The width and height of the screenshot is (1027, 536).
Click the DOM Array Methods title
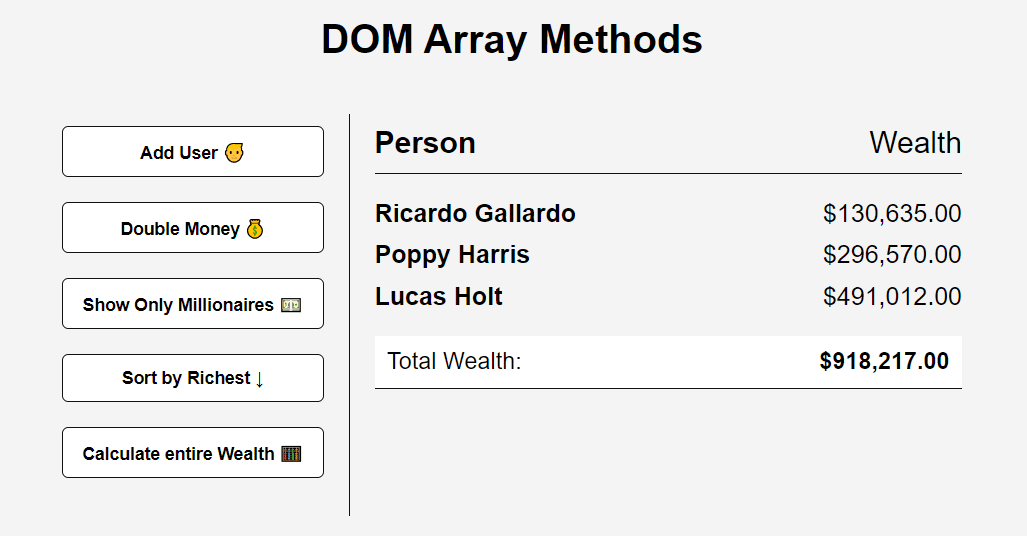tap(512, 40)
